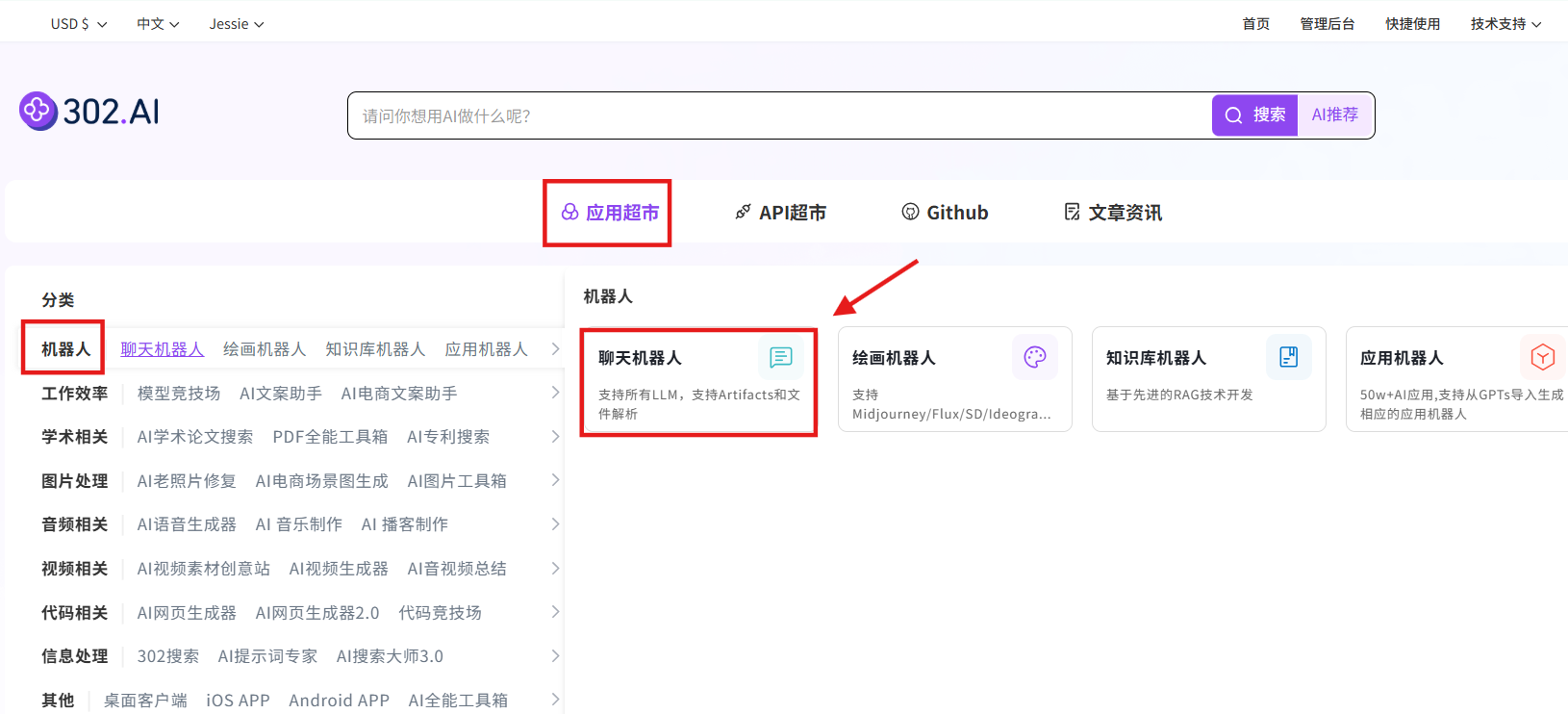This screenshot has width=1568, height=714.
Task: Click the magnifier icon in 搜索 button
Action: pos(1233,115)
